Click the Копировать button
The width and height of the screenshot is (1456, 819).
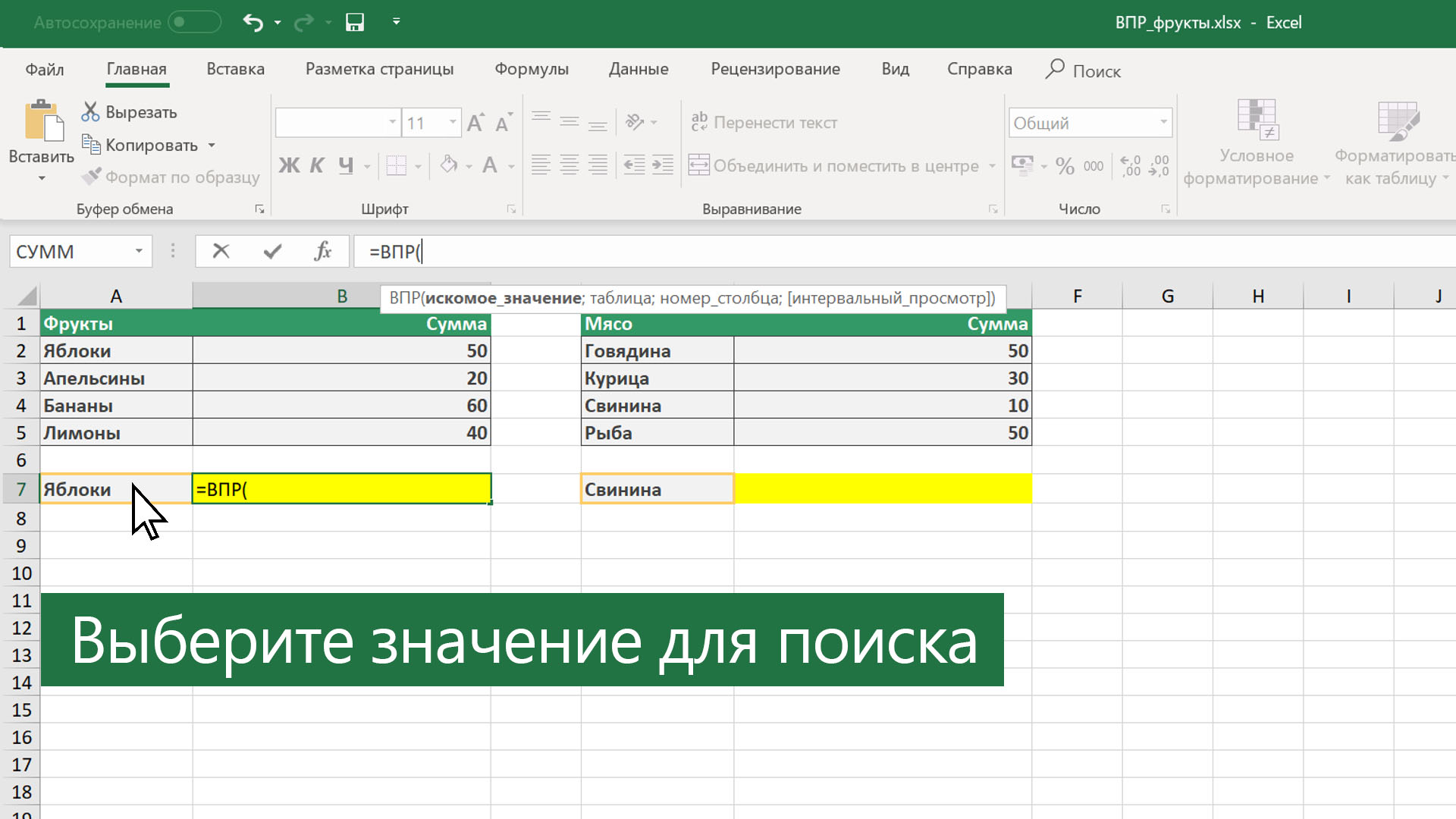[x=140, y=145]
